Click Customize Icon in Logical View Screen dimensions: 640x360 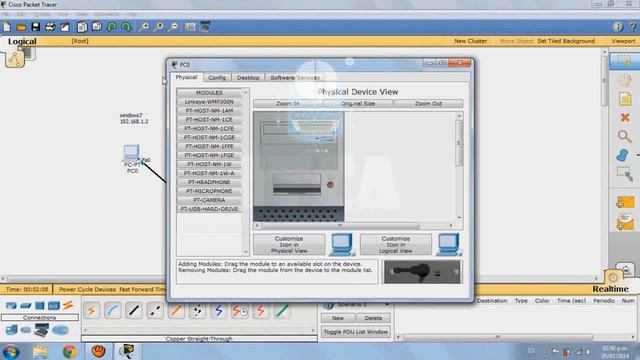click(396, 244)
